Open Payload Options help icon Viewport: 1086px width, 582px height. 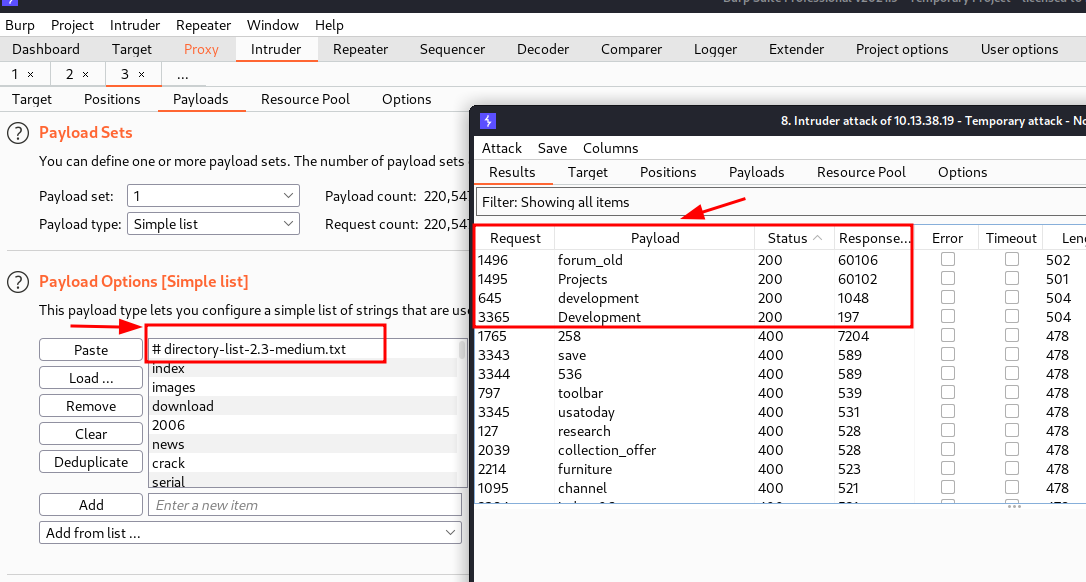tap(18, 282)
